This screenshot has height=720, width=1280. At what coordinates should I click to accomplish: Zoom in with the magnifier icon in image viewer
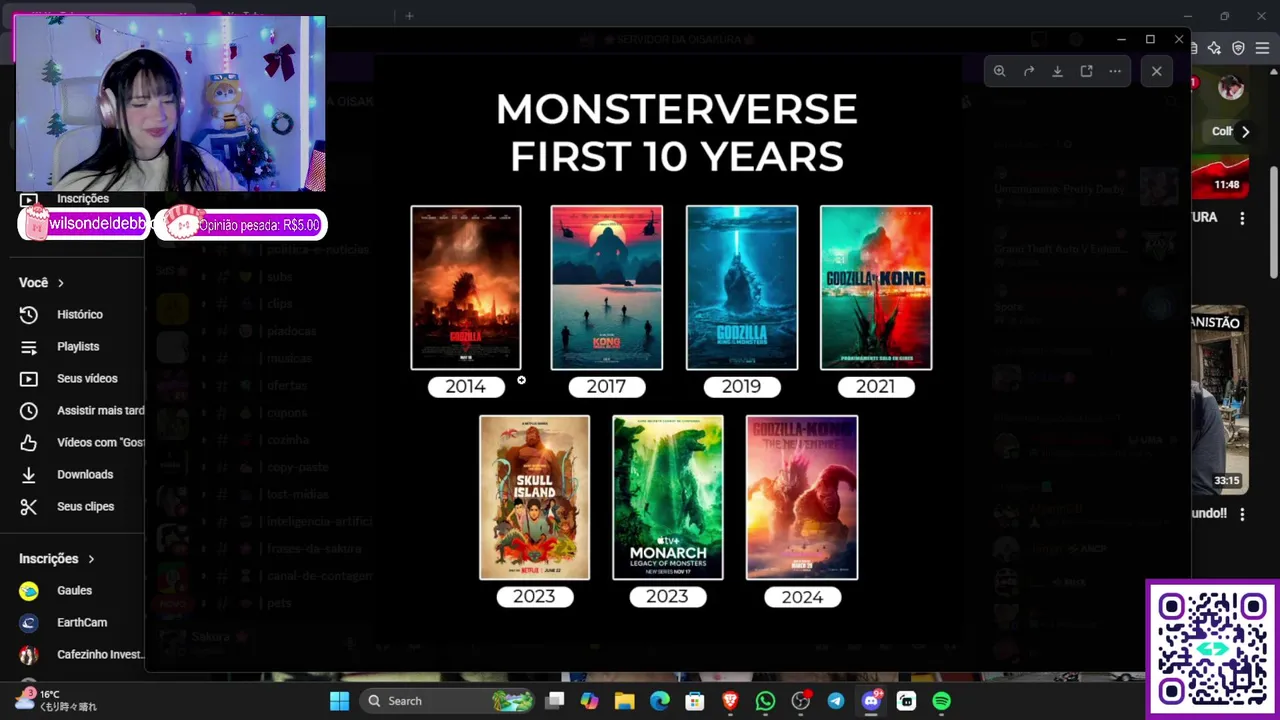pos(999,71)
